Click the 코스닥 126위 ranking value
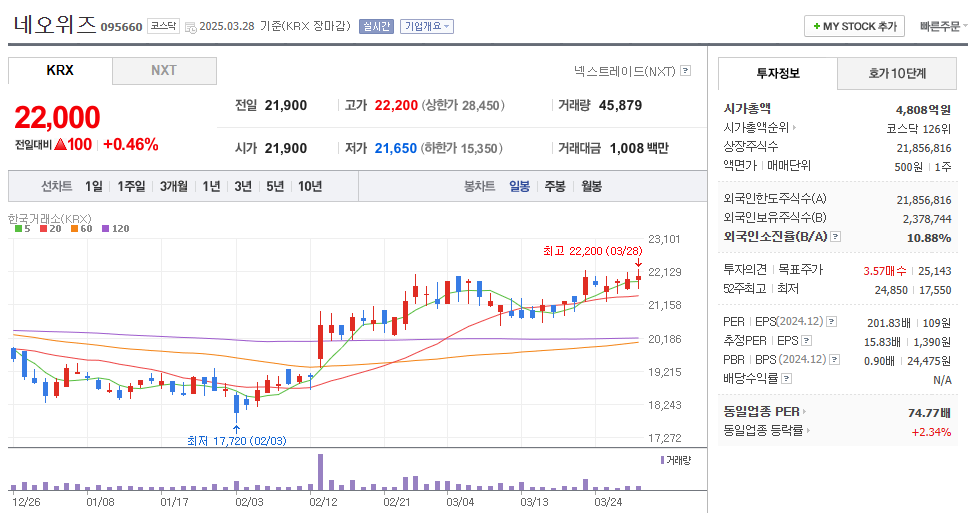The image size is (973, 513). [918, 129]
